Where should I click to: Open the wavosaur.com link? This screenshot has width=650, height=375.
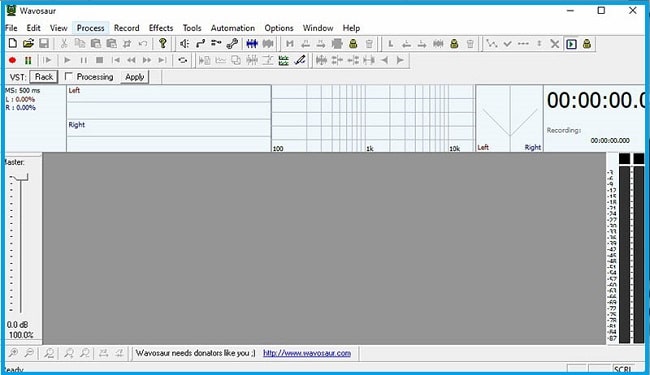(x=307, y=353)
